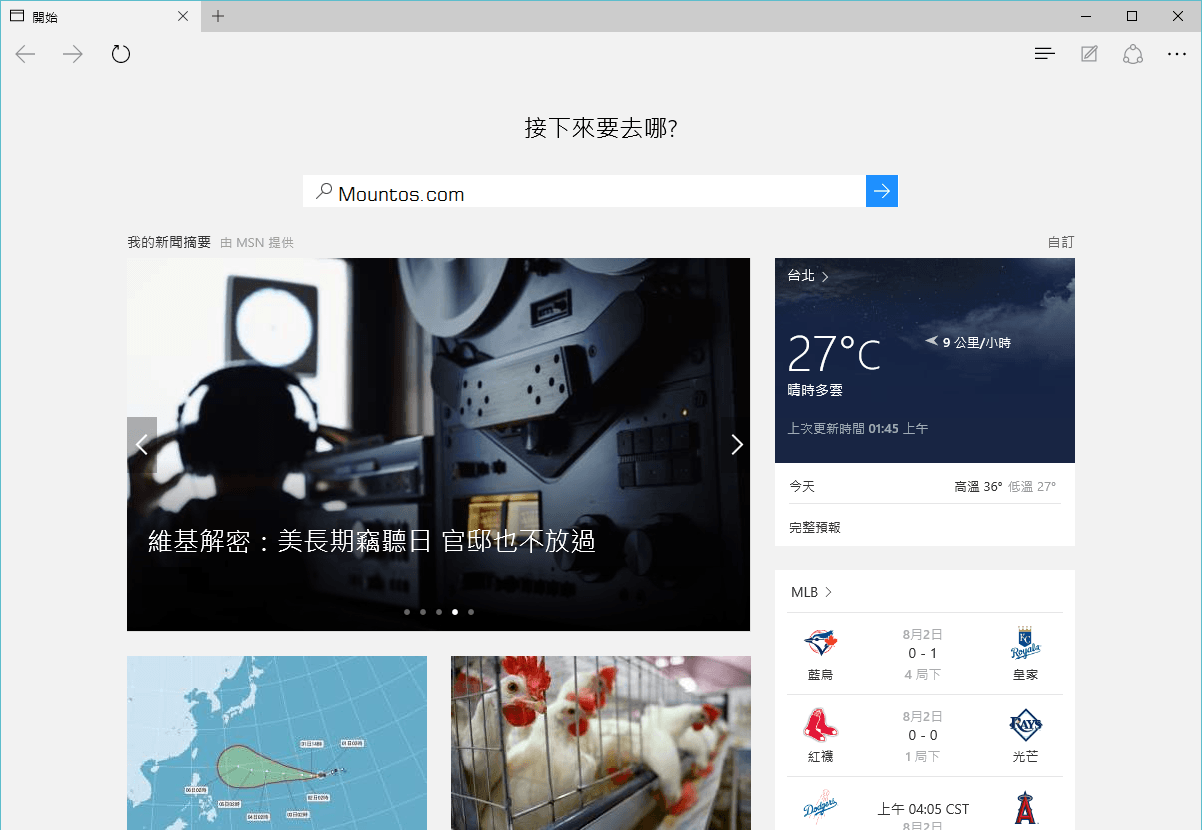The height and width of the screenshot is (830, 1202).
Task: Click 自訂 to customize news feed
Action: [1061, 242]
